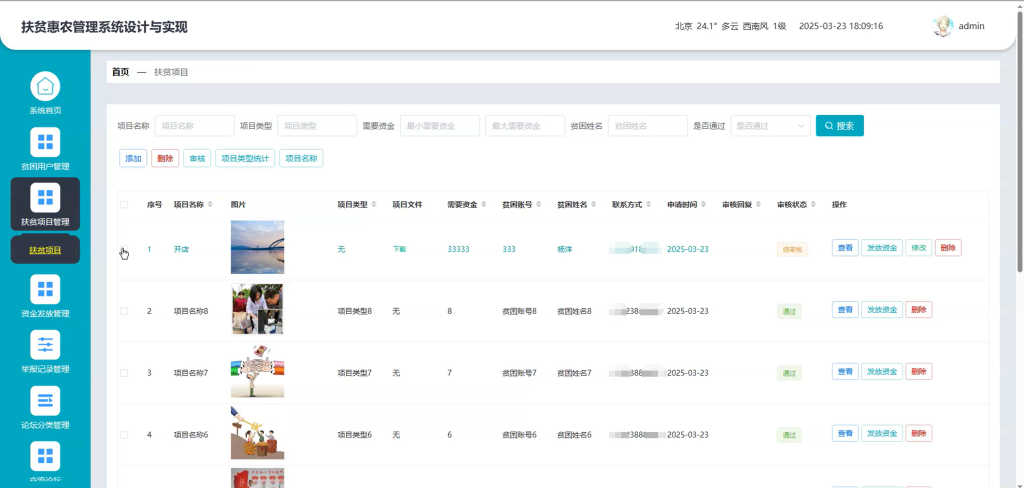Viewport: 1024px width, 488px height.
Task: Click 修改 for 开店 row
Action: (919, 248)
